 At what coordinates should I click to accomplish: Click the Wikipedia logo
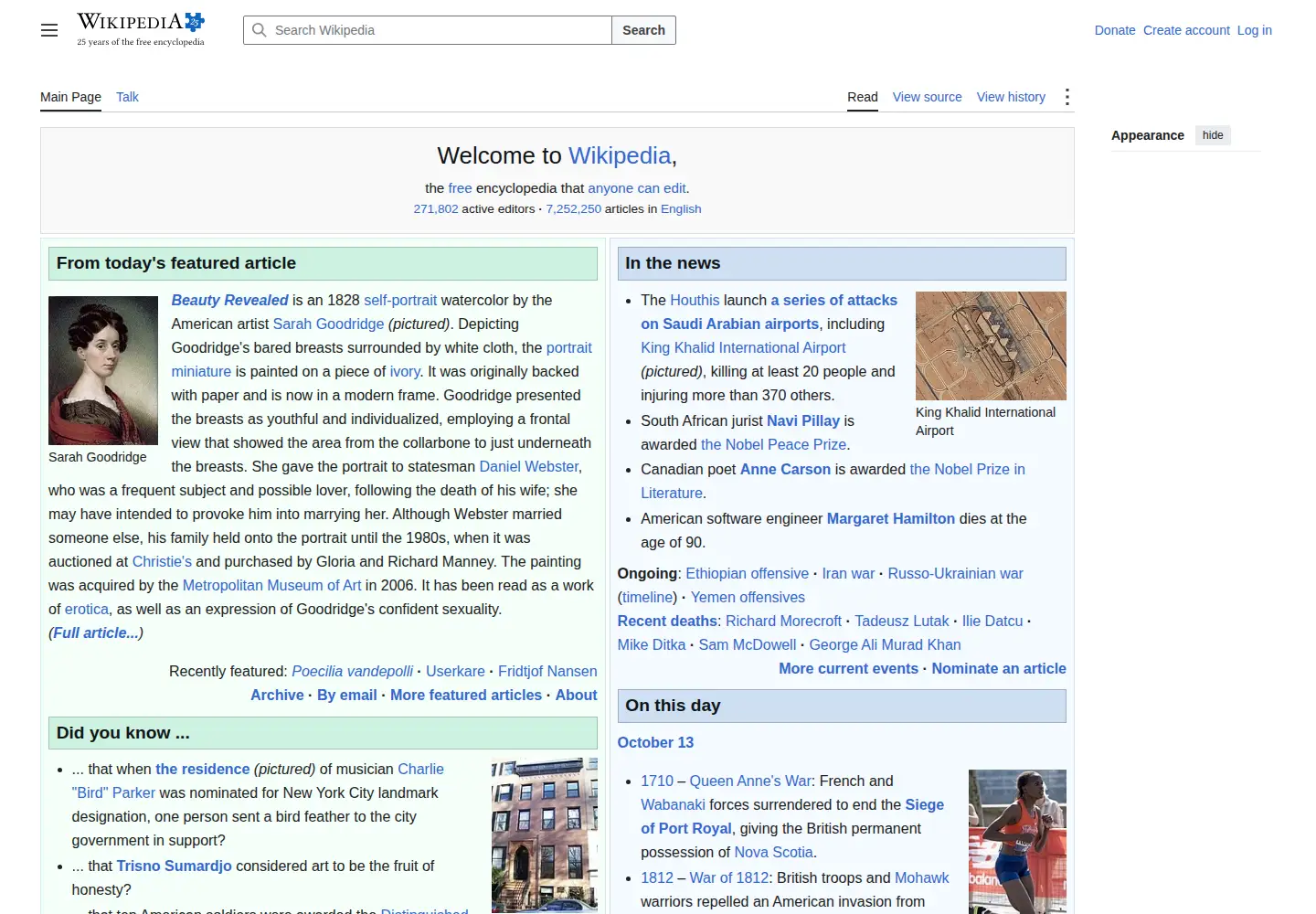pos(141,29)
